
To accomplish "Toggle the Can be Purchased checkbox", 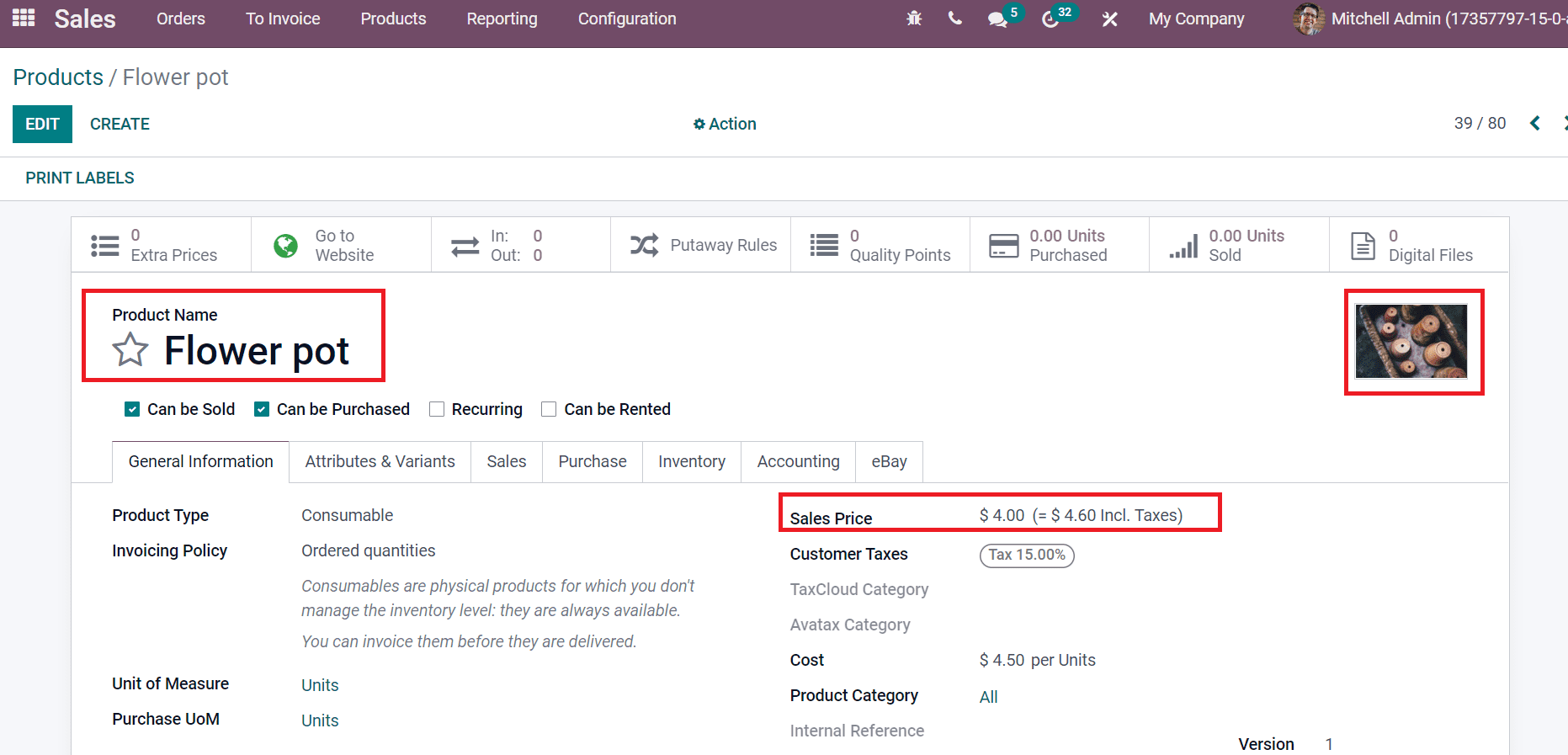I will (262, 409).
